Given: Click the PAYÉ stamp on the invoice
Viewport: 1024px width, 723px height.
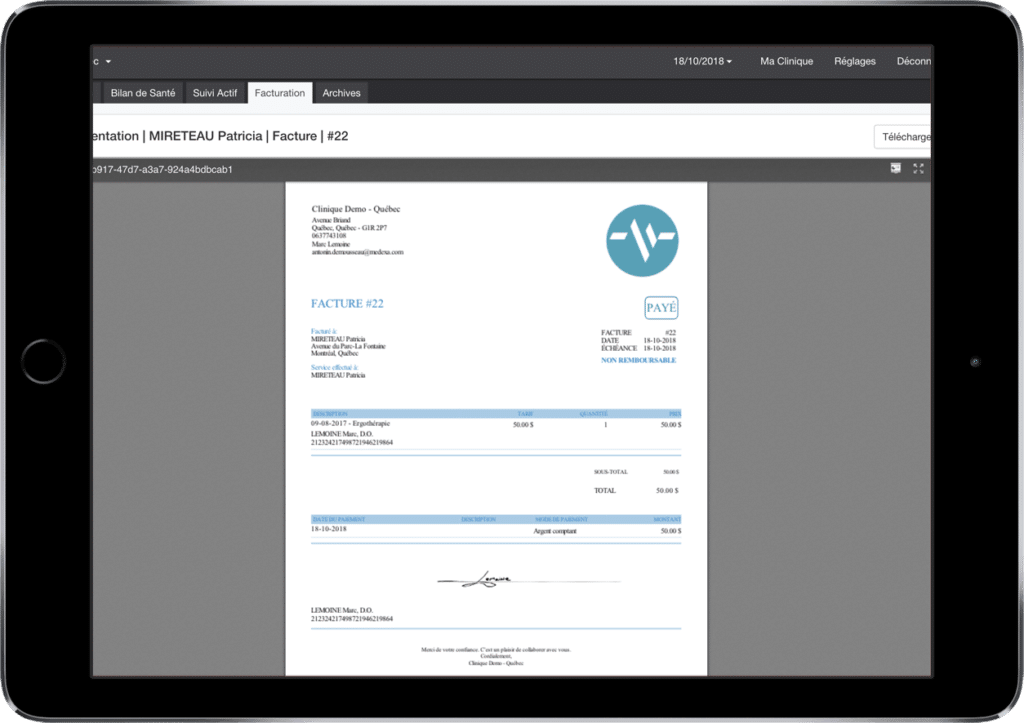Looking at the screenshot, I should 661,308.
